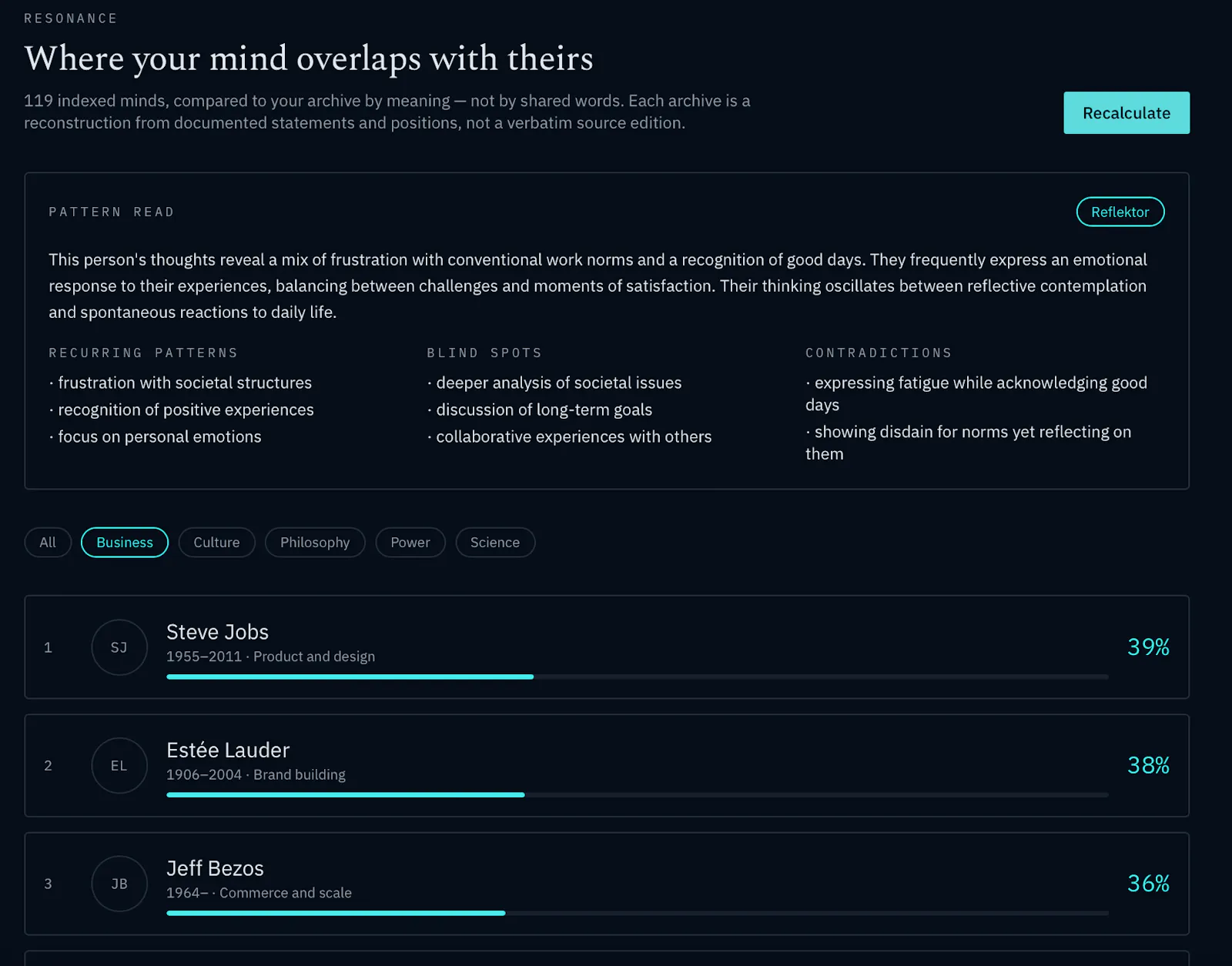Select the 39% overlap score
This screenshot has width=1232, height=966.
(x=1148, y=647)
